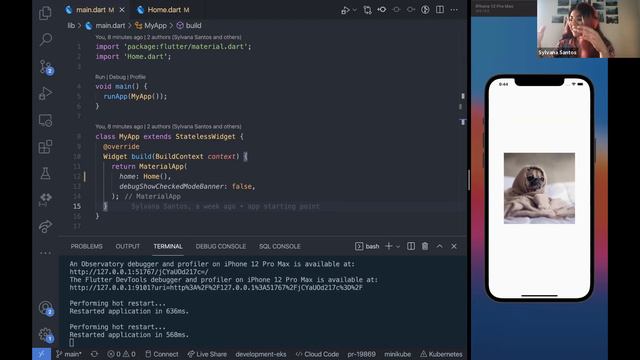This screenshot has height=360, width=640.
Task: Click the timeline icon in editor toolbar
Action: pos(425,9)
